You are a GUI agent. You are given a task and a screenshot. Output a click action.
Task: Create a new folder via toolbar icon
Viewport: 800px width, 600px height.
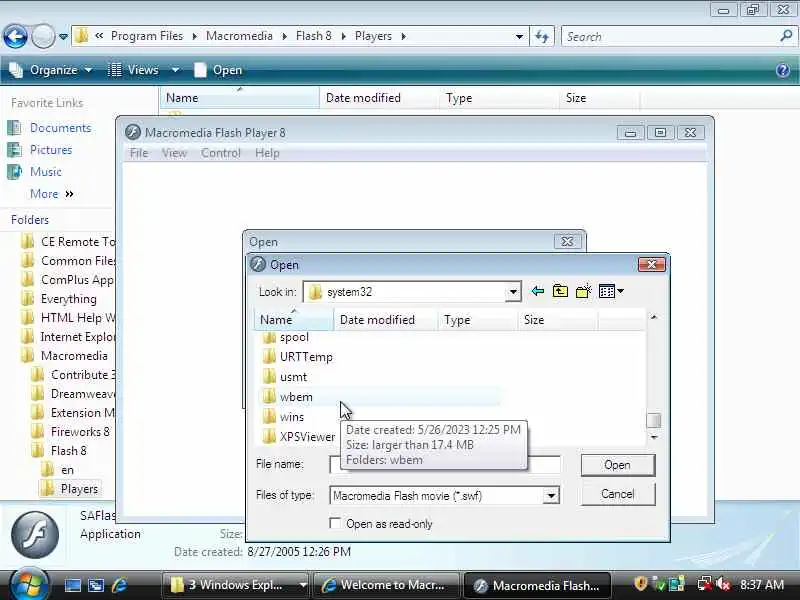pos(583,291)
